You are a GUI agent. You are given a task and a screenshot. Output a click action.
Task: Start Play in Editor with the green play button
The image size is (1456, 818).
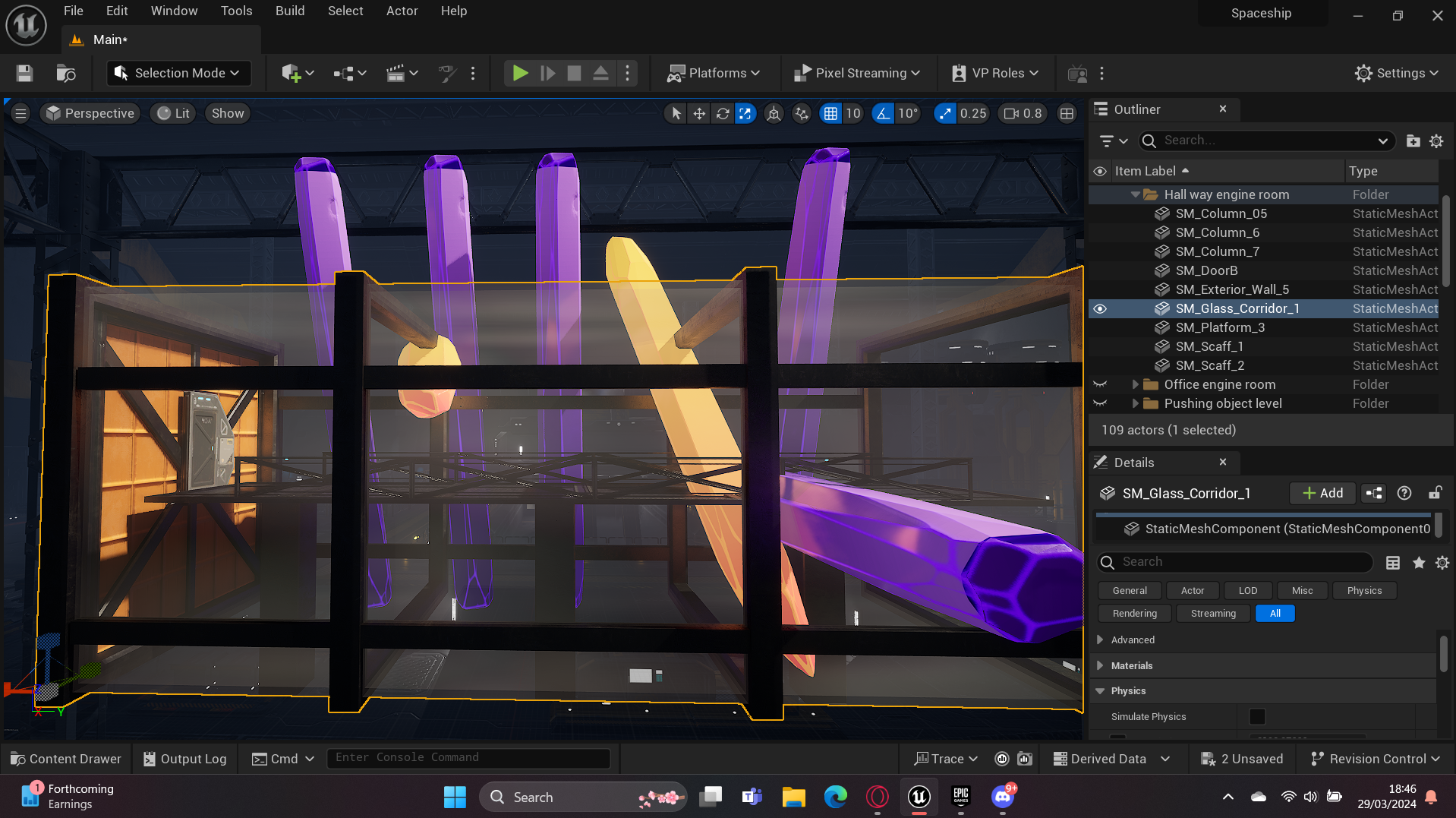pos(520,73)
